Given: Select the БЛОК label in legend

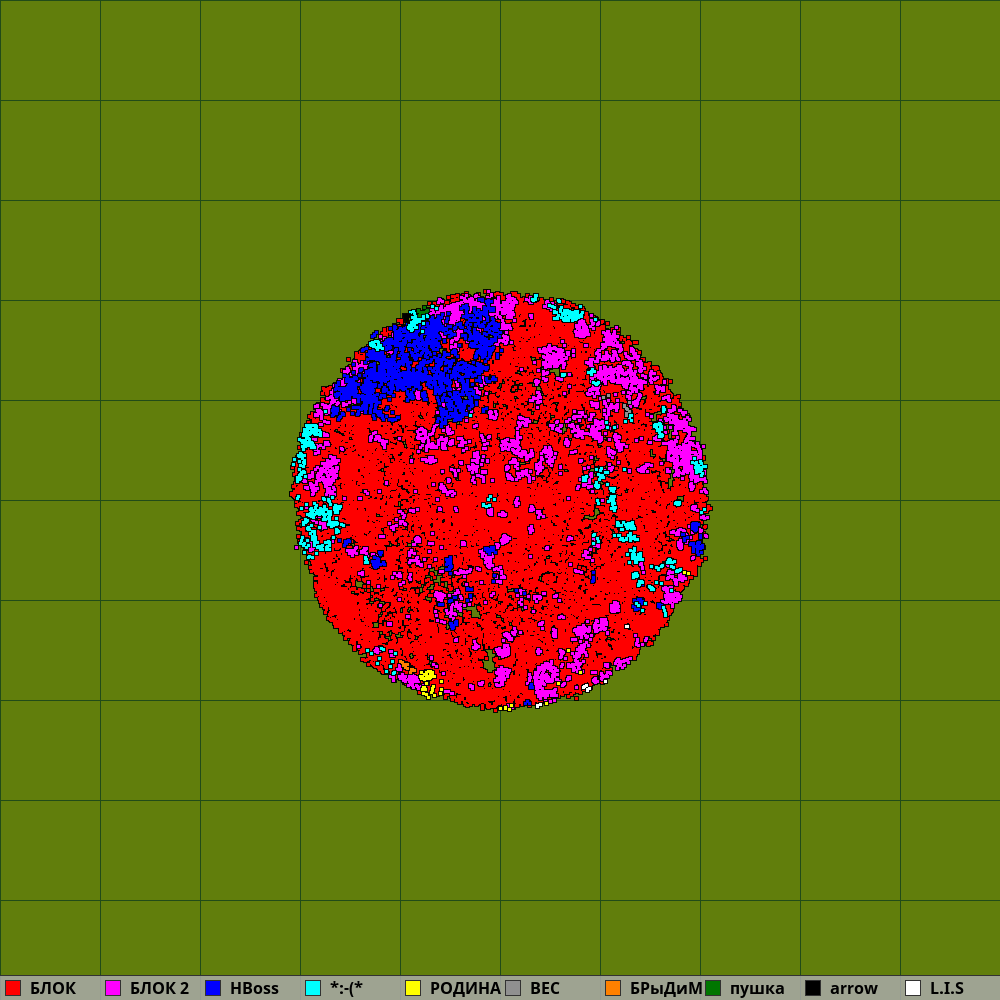Looking at the screenshot, I should coord(53,989).
